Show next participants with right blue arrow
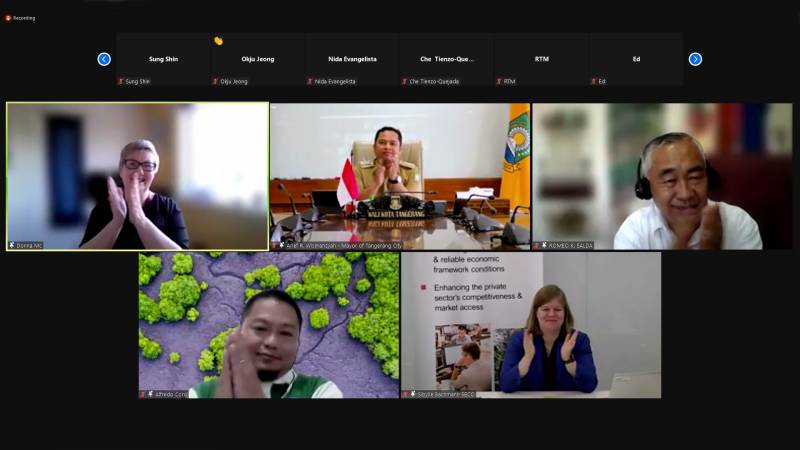This screenshot has width=800, height=450. [x=695, y=59]
